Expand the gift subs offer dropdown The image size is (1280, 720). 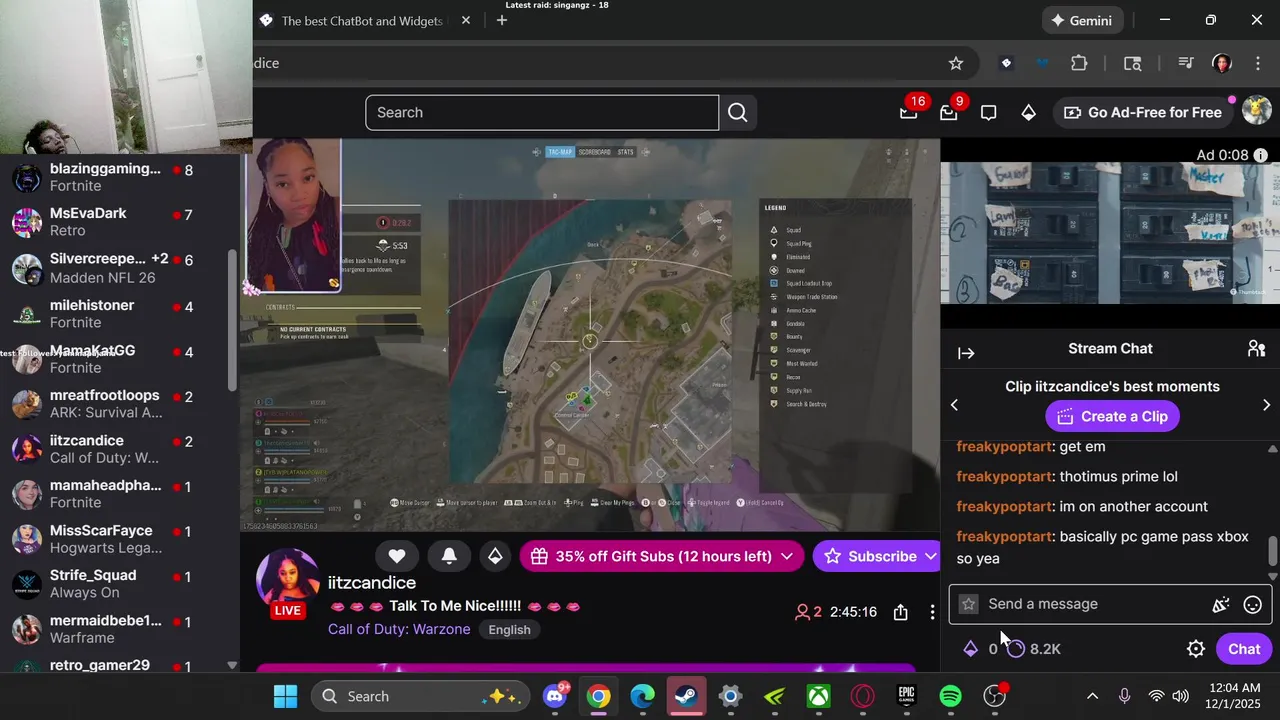pos(787,556)
